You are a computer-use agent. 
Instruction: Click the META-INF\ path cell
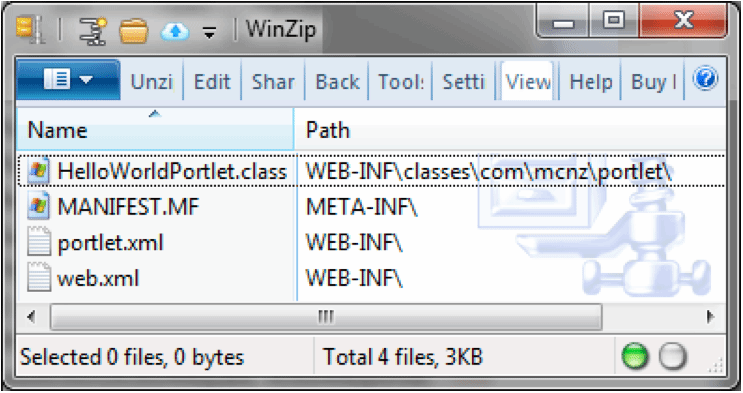(x=362, y=207)
